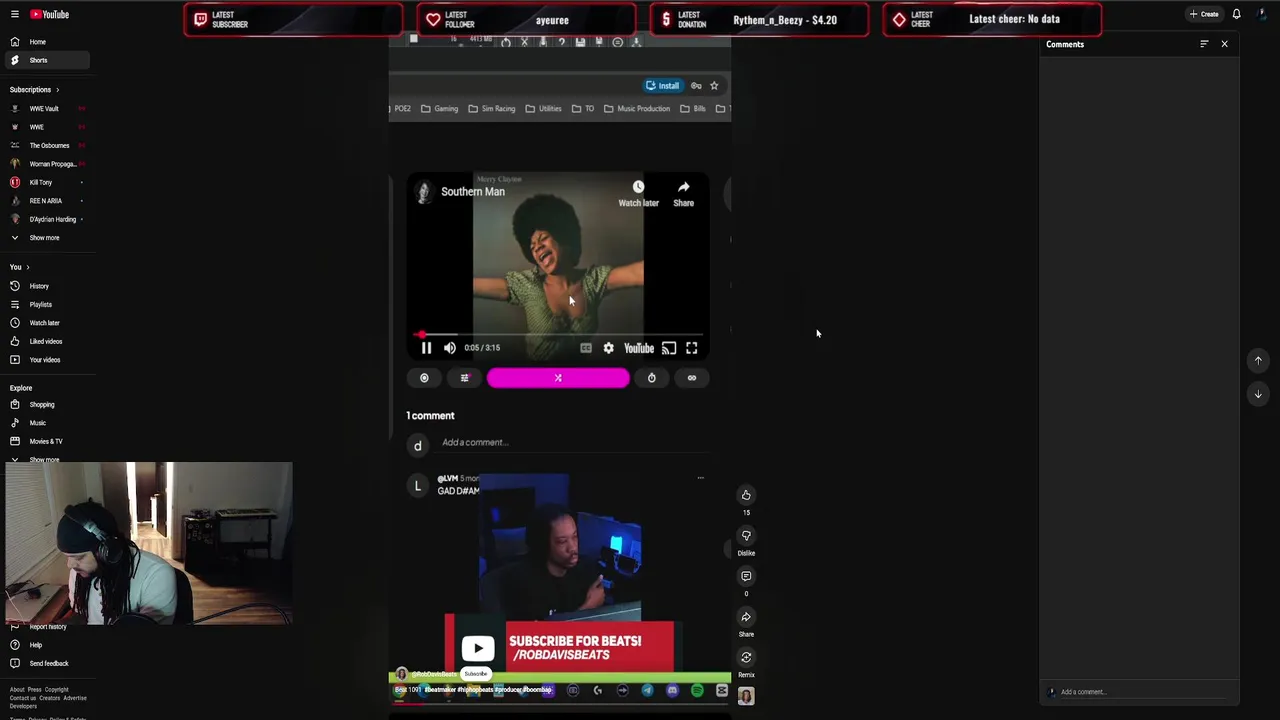Open the password key icon
Image resolution: width=1280 pixels, height=720 pixels.
696,86
